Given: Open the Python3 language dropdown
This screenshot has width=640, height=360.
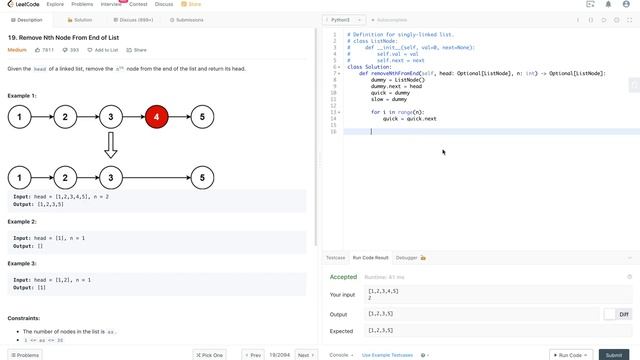Looking at the screenshot, I should click(x=344, y=20).
